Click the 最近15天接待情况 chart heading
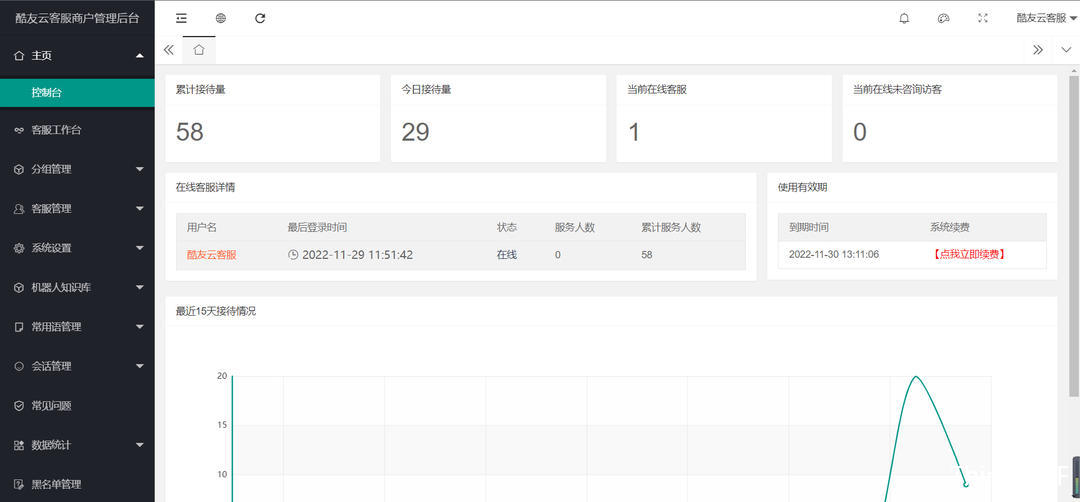The width and height of the screenshot is (1080, 502). pos(216,311)
